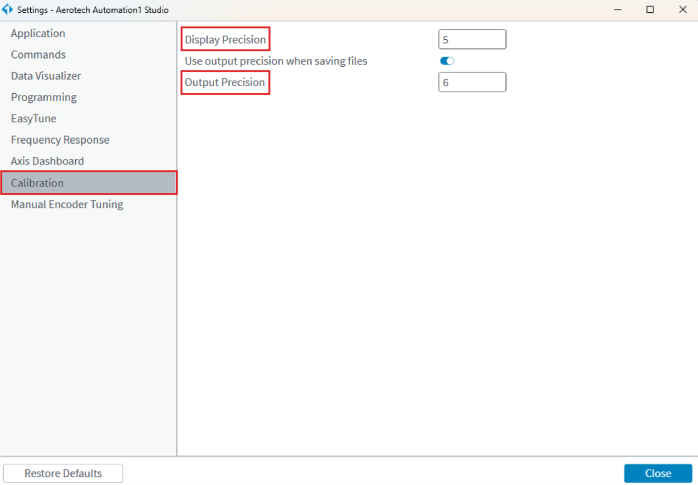The width and height of the screenshot is (698, 485).
Task: Select the Calibration category
Action: coord(89,183)
